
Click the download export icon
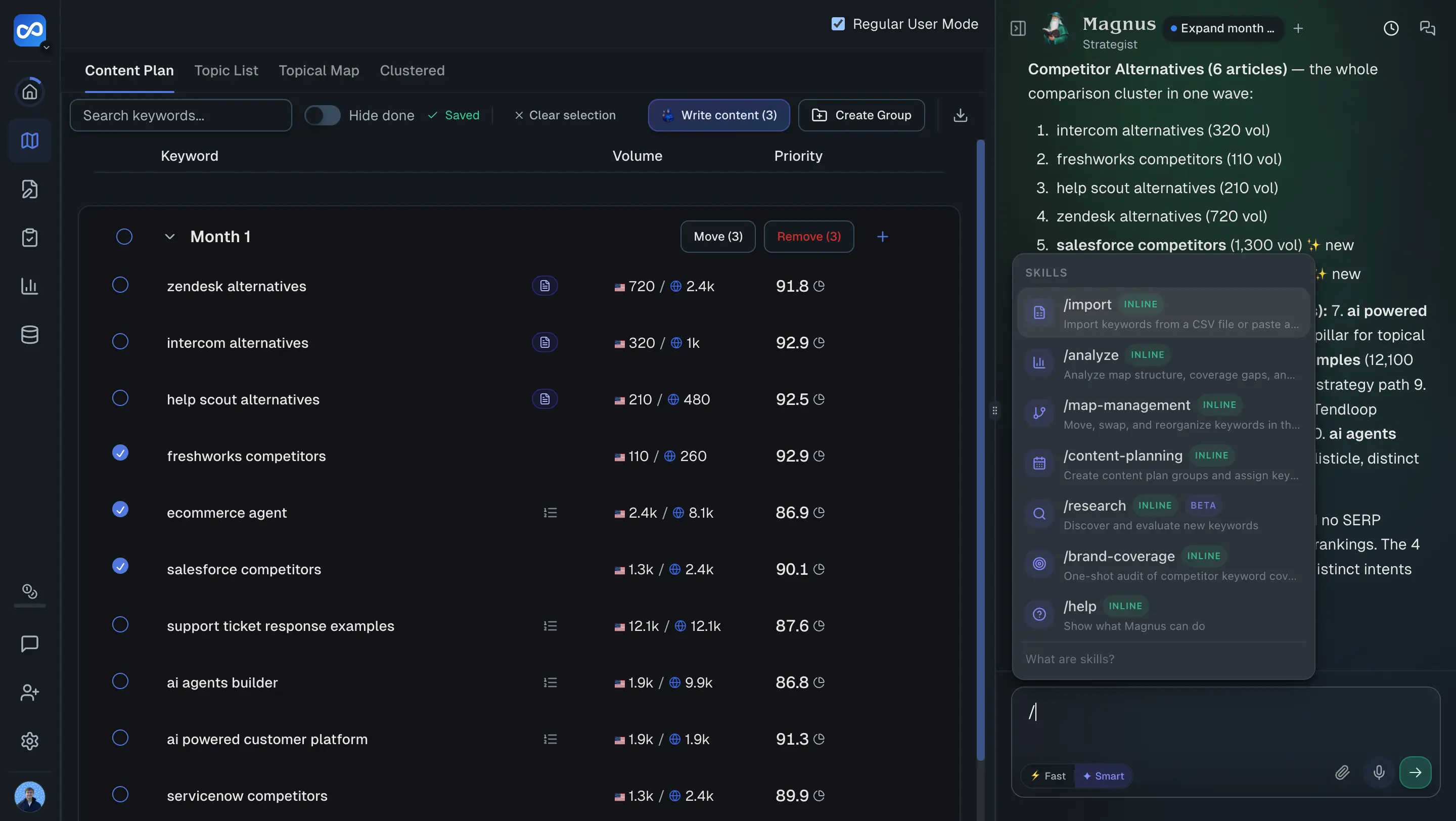[961, 115]
